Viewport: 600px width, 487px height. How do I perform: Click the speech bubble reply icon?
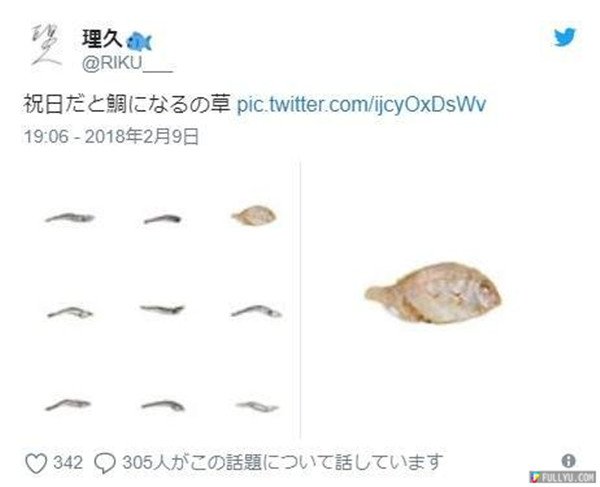(x=105, y=463)
